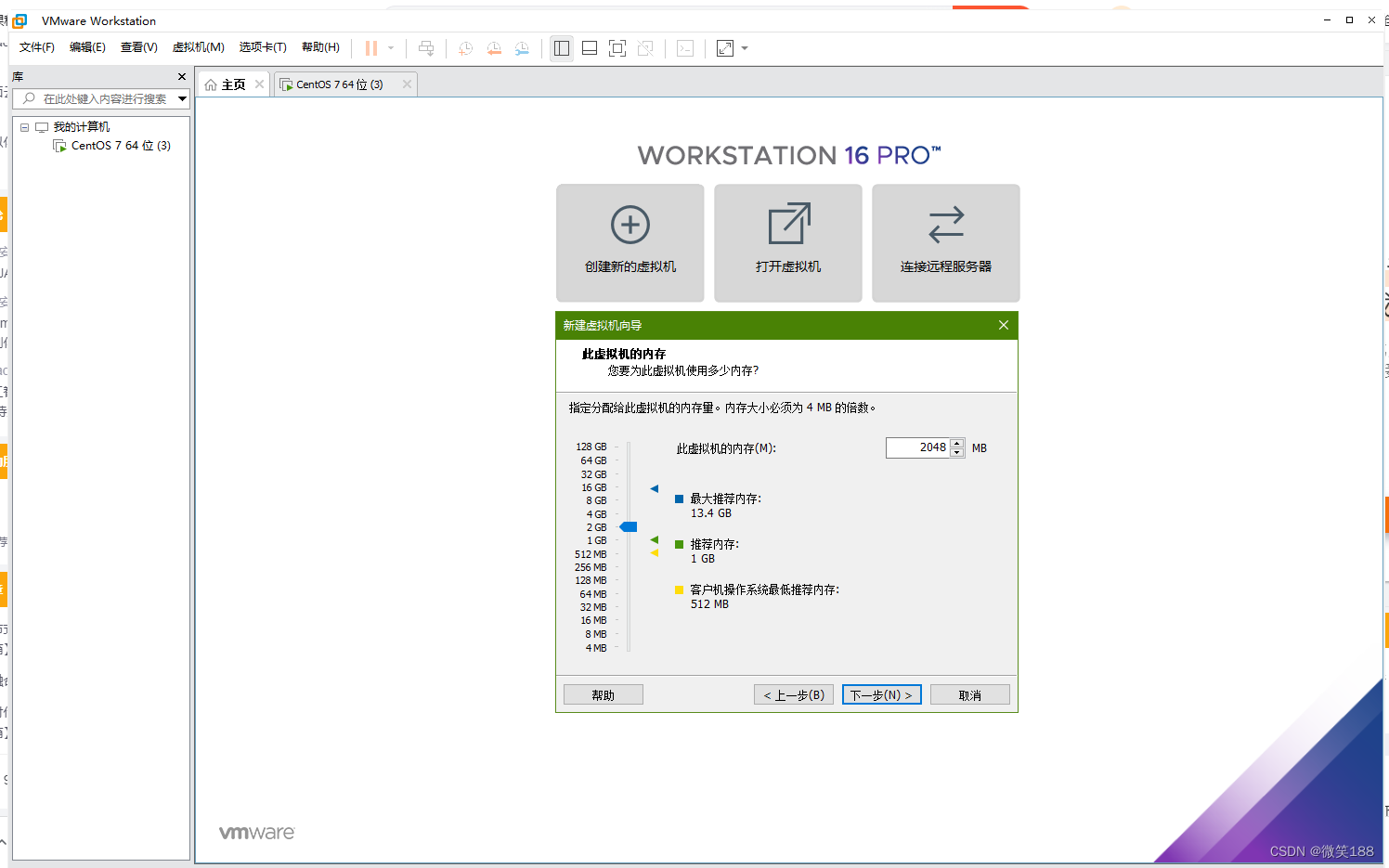Close the 库 library panel
This screenshot has height=868, width=1389.
pyautogui.click(x=182, y=76)
